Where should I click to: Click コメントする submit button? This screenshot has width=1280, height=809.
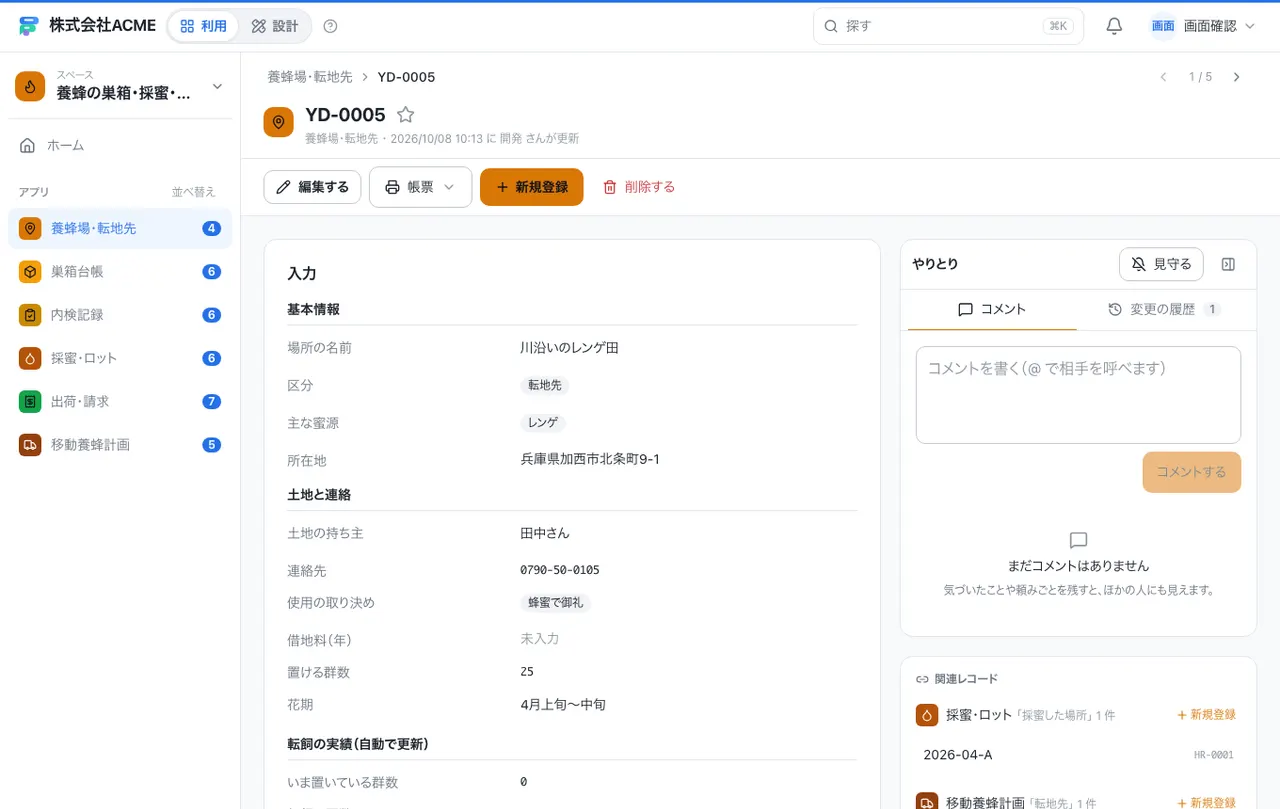[x=1191, y=472]
